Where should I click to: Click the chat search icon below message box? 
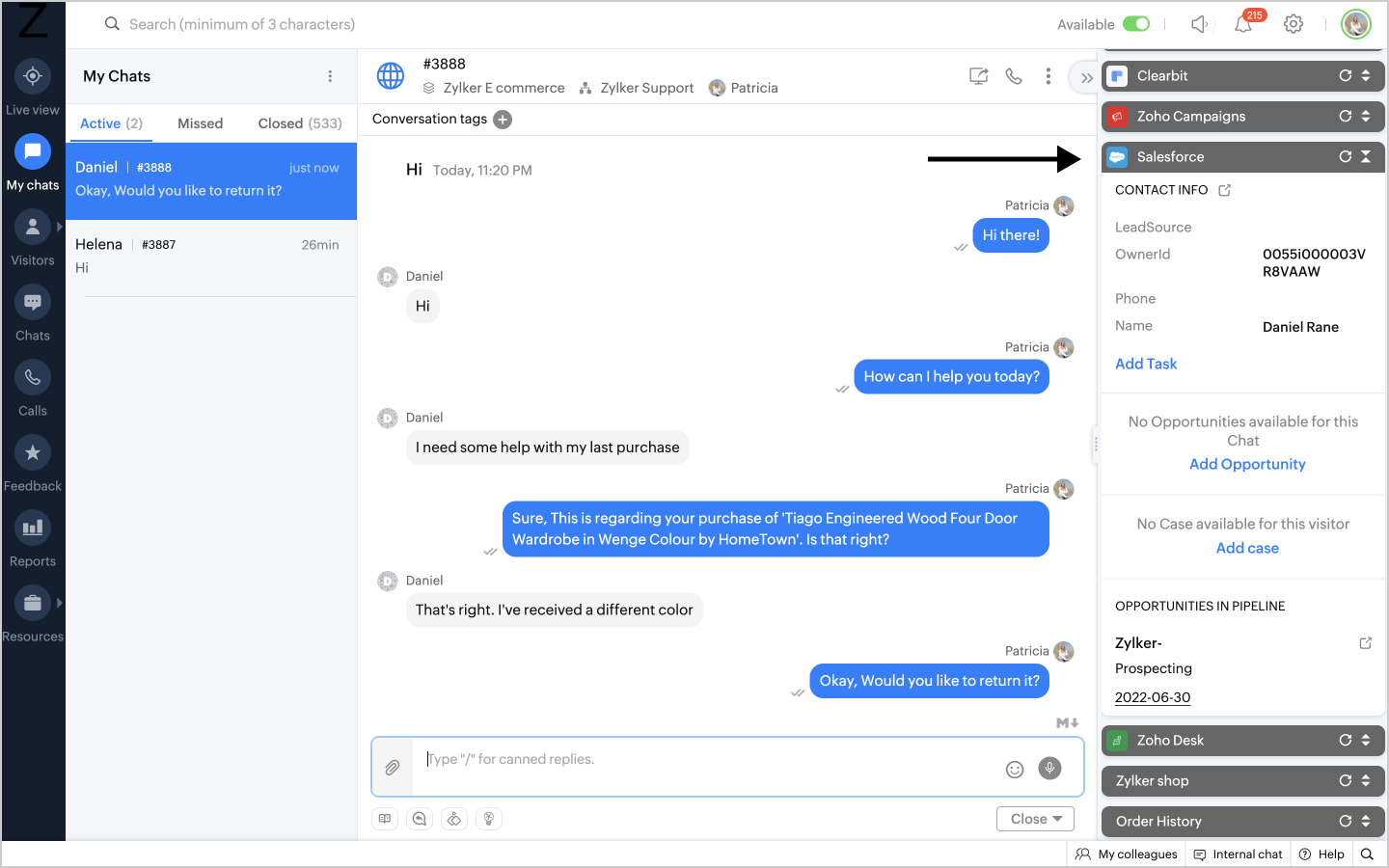[420, 819]
